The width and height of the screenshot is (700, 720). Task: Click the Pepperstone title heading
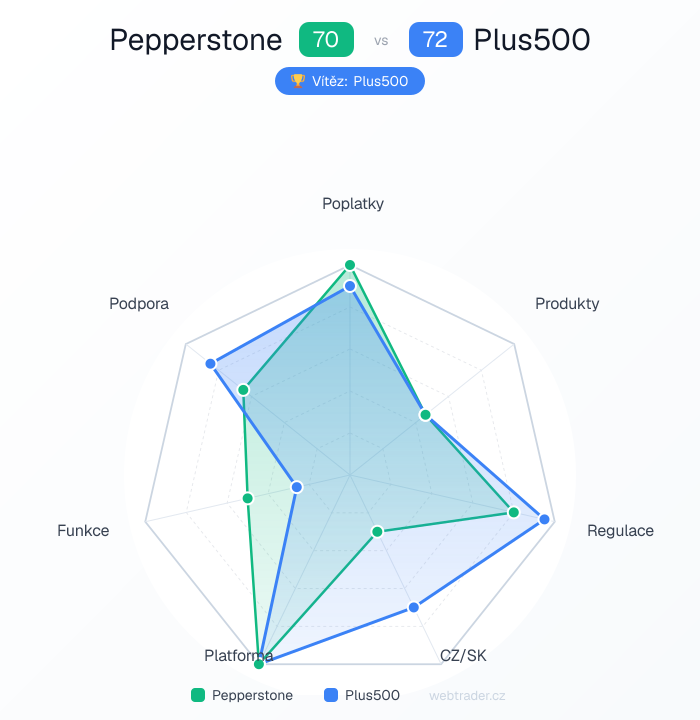coord(196,40)
